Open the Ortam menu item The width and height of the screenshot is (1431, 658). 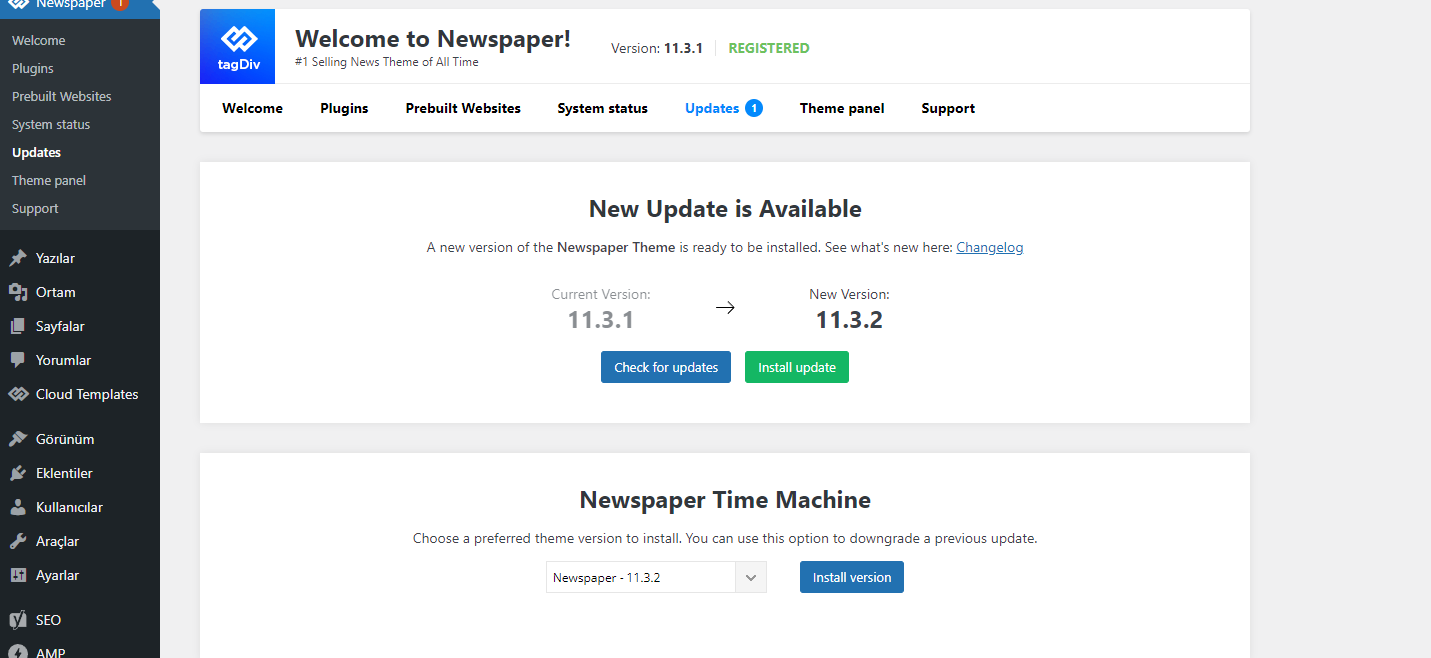tap(80, 292)
